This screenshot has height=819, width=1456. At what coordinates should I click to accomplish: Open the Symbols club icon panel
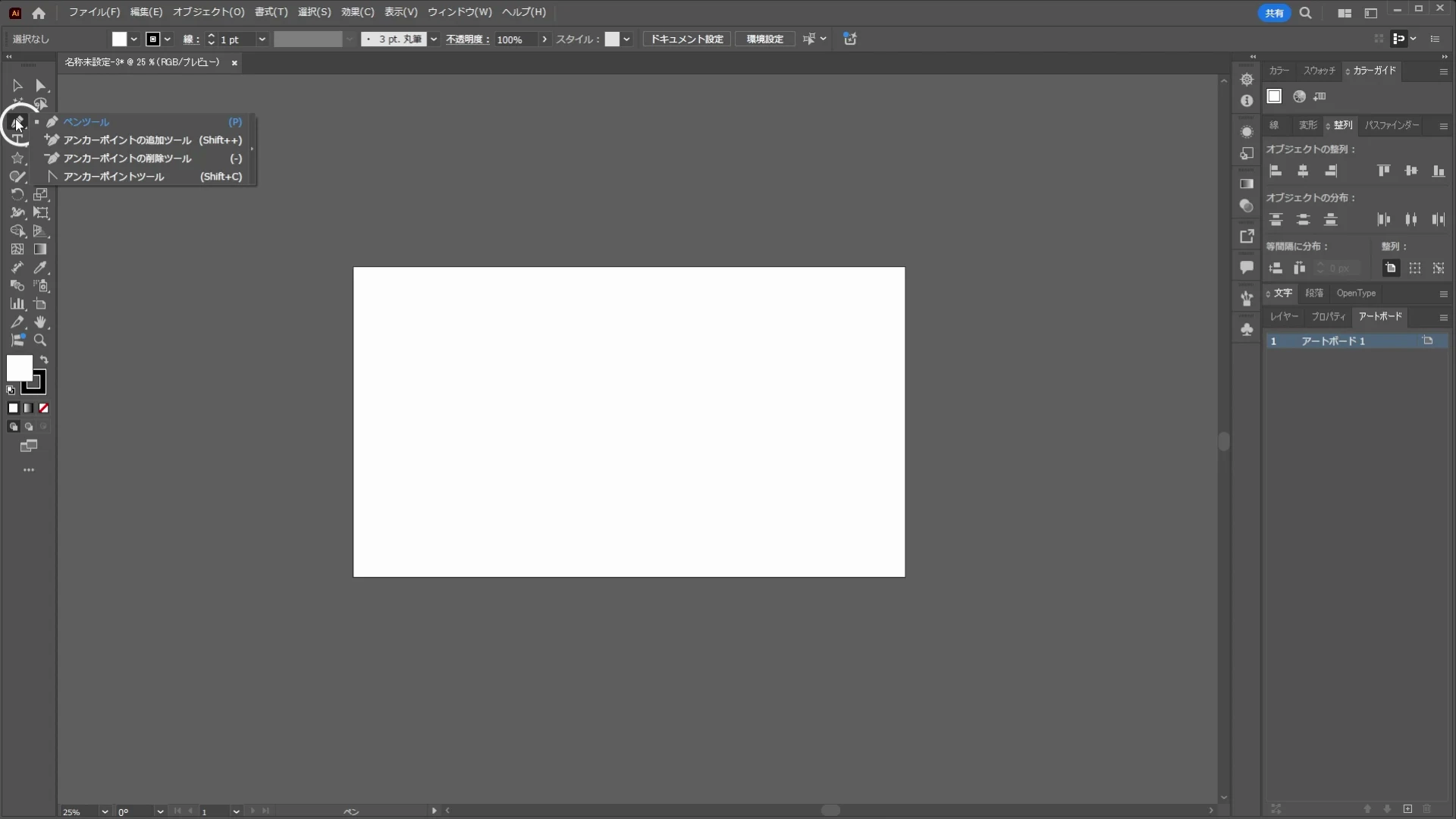[x=1247, y=329]
